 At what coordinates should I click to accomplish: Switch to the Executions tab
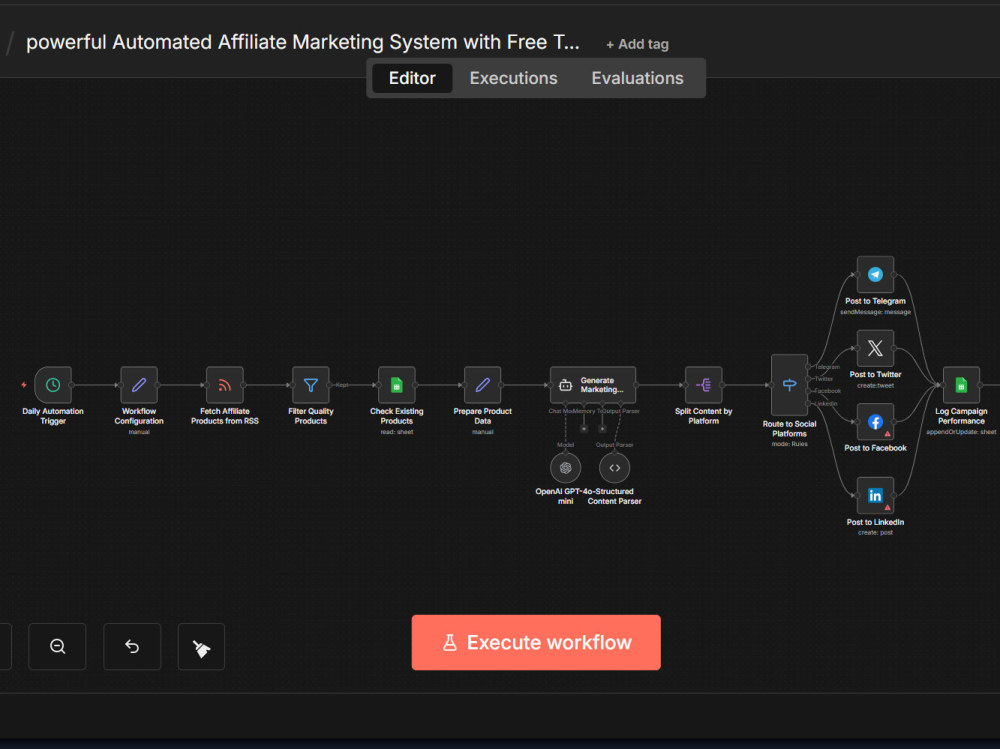(x=513, y=78)
